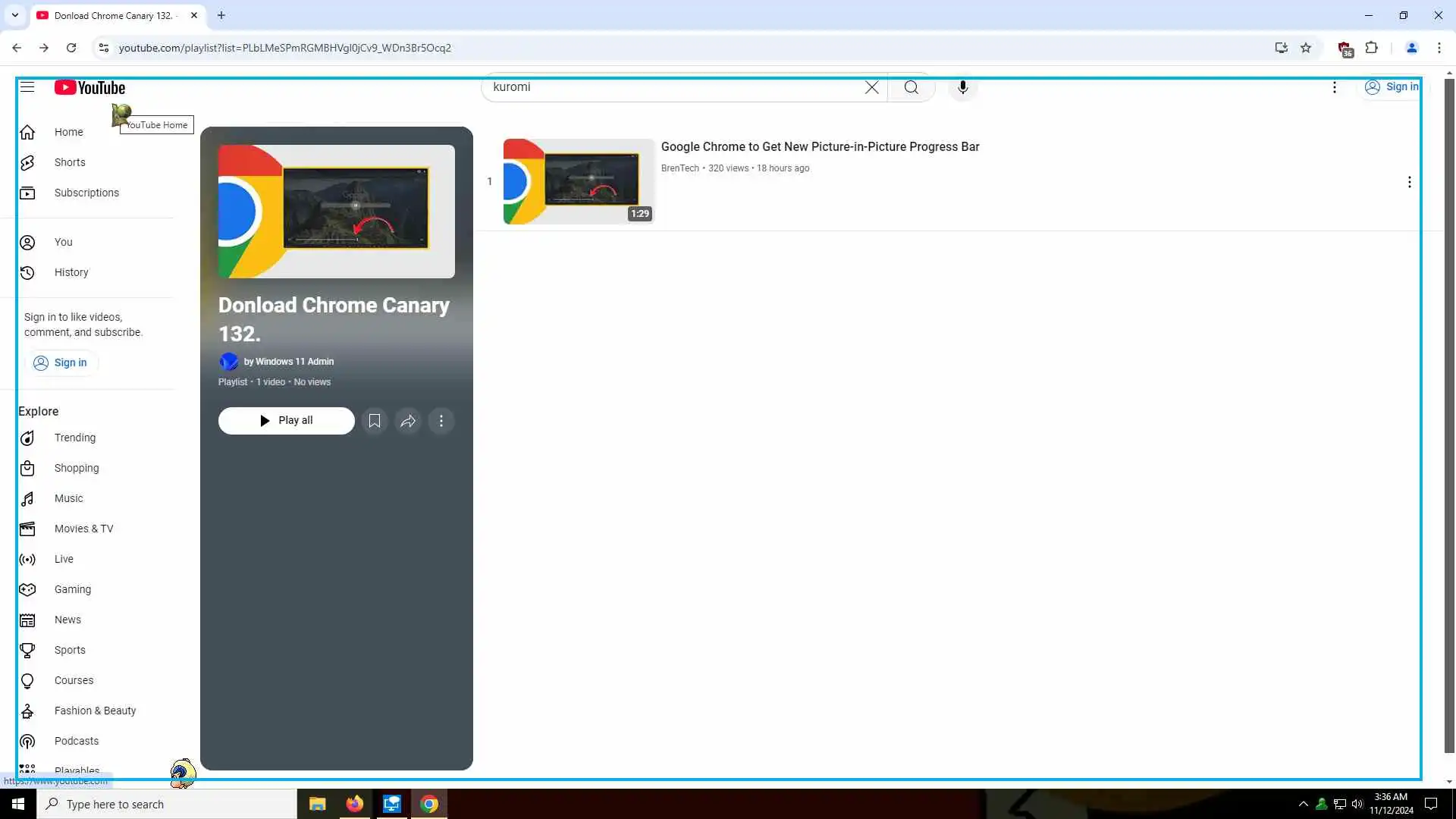The height and width of the screenshot is (819, 1456).
Task: Open video row action menu
Action: (x=1409, y=182)
